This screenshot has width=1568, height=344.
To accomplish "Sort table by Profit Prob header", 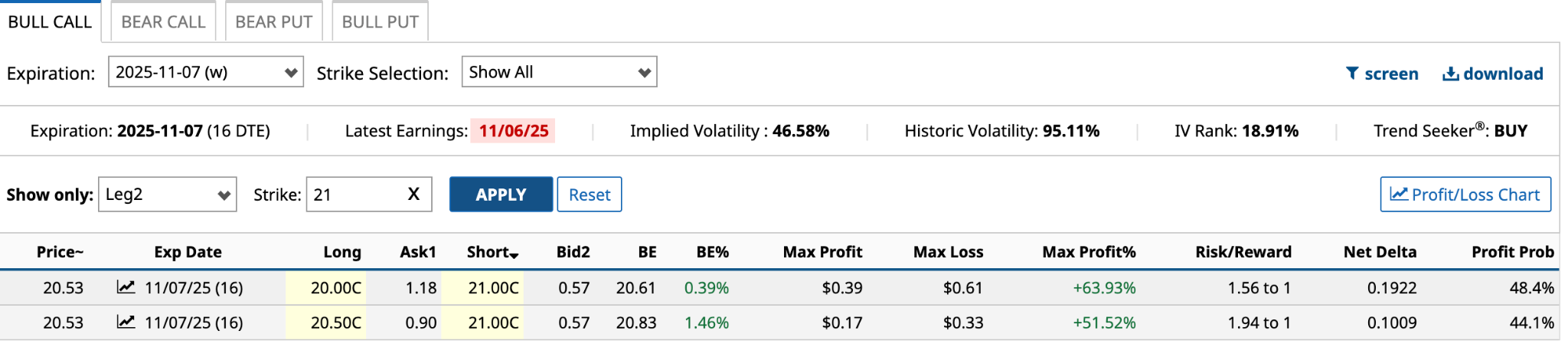I will point(1512,252).
